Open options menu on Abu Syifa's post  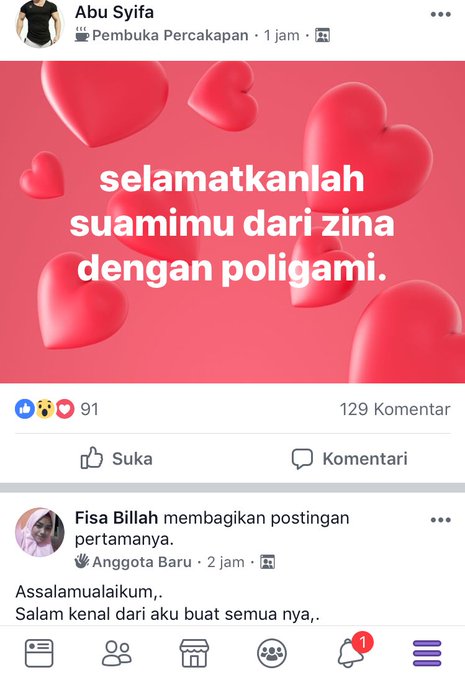(441, 14)
